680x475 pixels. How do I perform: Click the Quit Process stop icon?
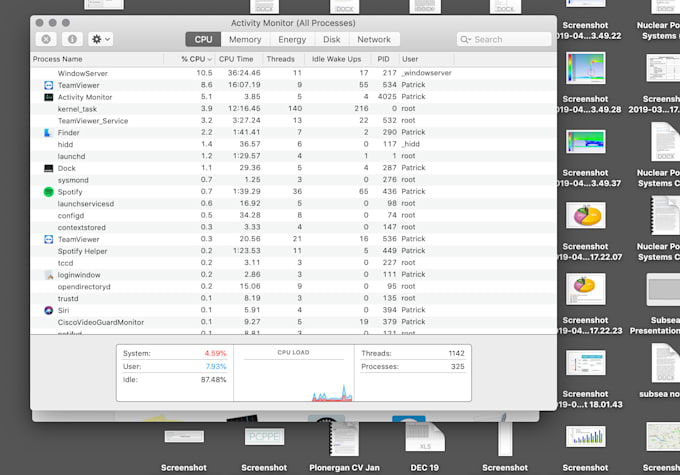click(x=46, y=39)
